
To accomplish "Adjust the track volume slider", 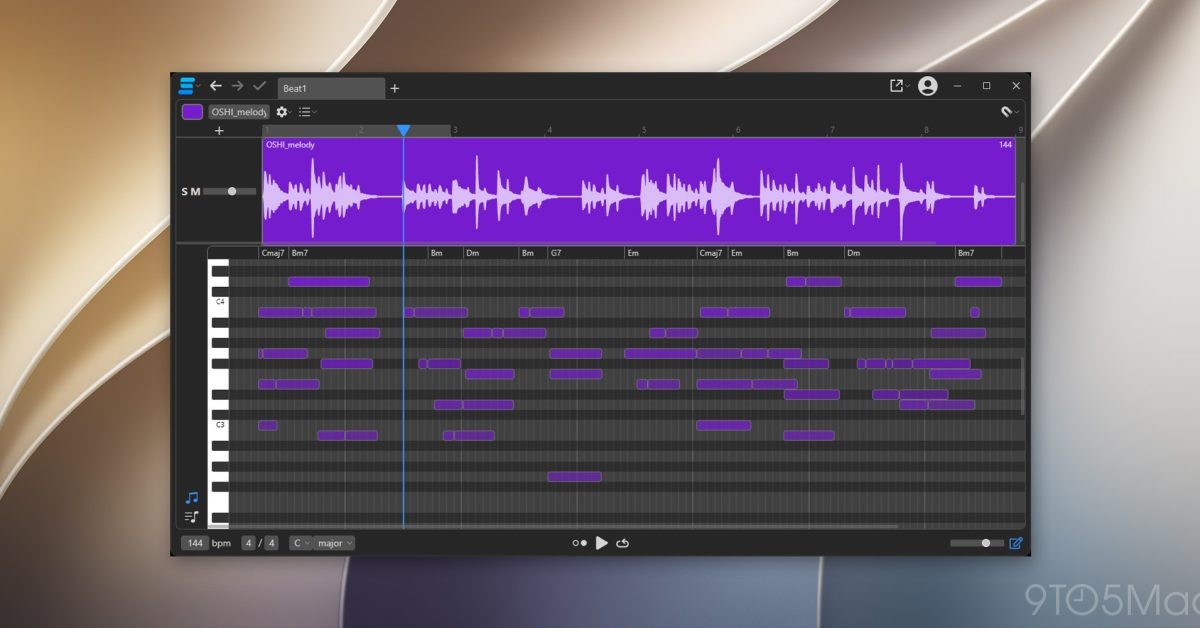I will 229,191.
